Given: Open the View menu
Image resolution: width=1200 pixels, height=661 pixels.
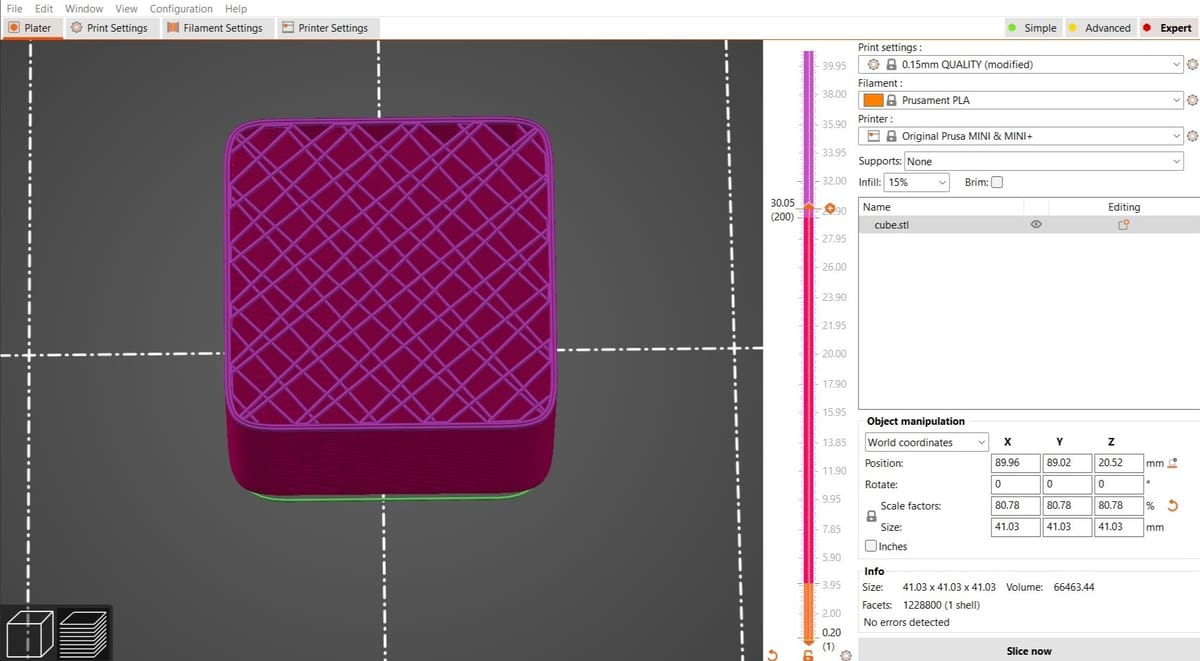Looking at the screenshot, I should (126, 9).
